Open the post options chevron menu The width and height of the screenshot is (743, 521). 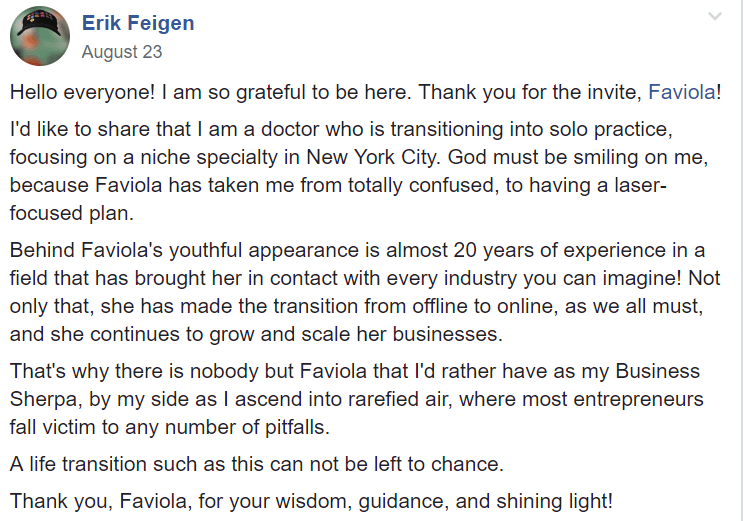coord(714,17)
